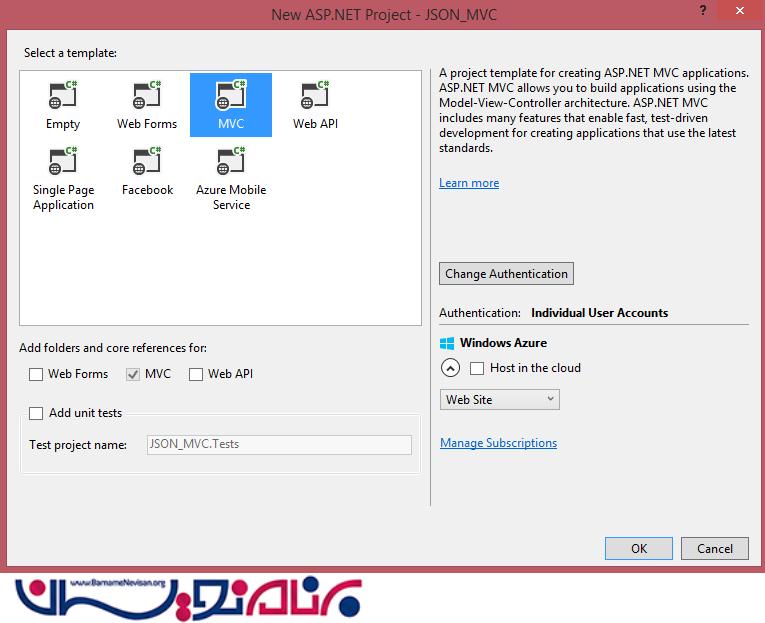Enable the Add unit tests checkbox
This screenshot has height=623, width=765.
click(x=37, y=413)
